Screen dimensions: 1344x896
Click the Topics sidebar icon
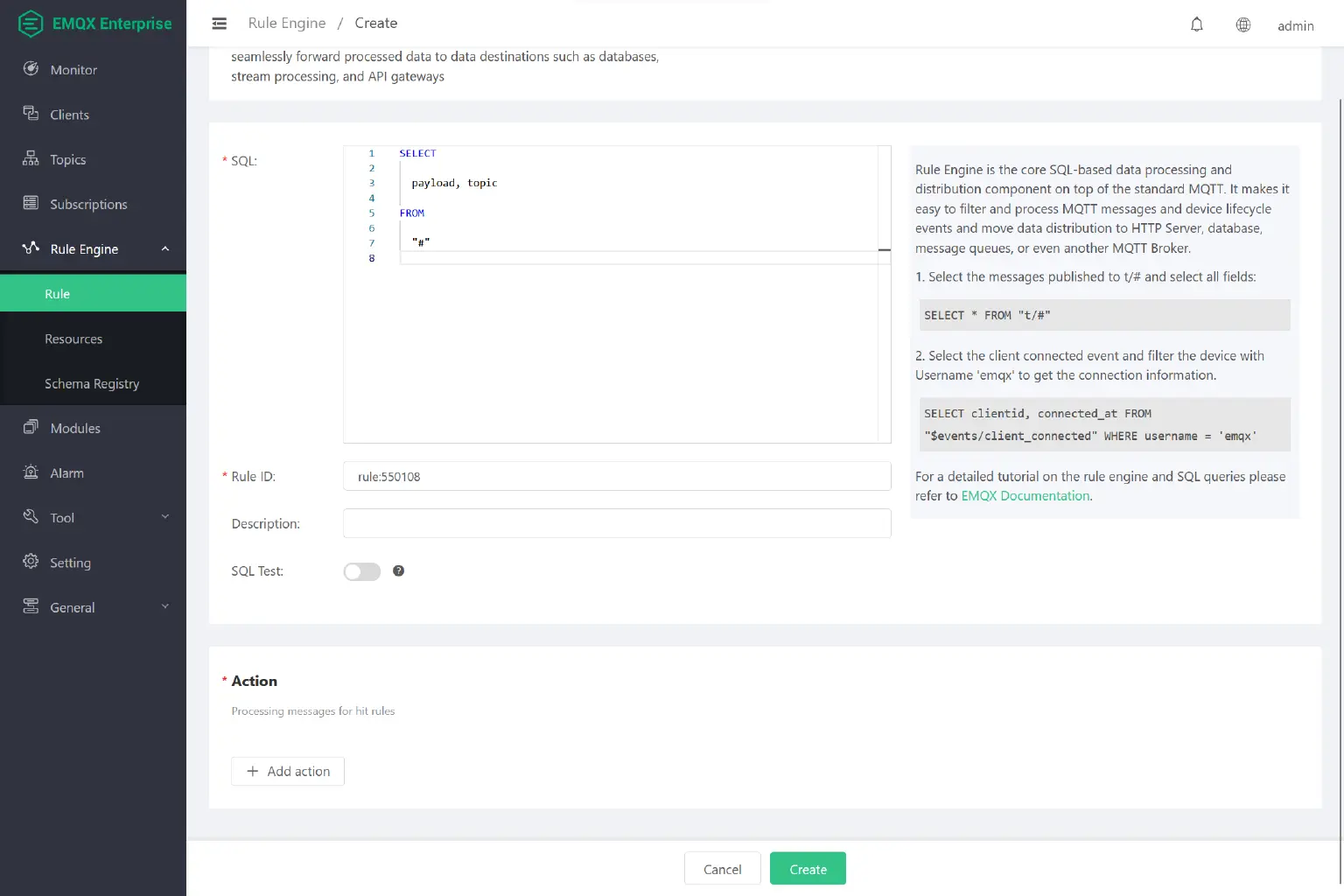31,158
